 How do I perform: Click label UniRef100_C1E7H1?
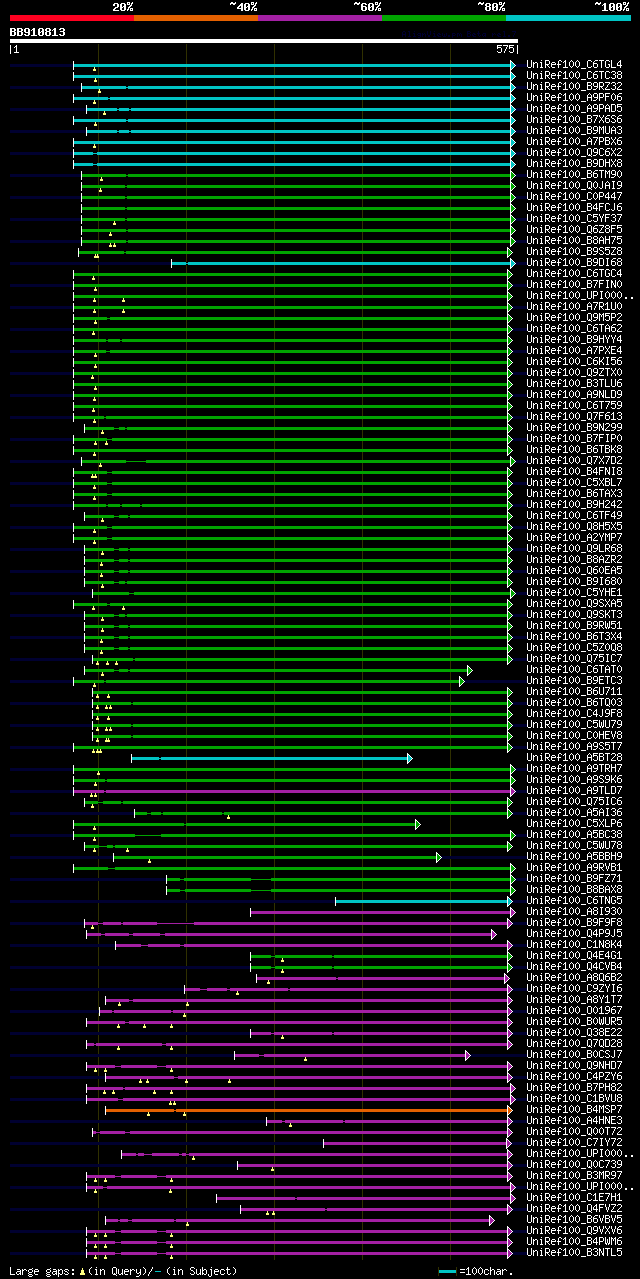click(x=574, y=1198)
